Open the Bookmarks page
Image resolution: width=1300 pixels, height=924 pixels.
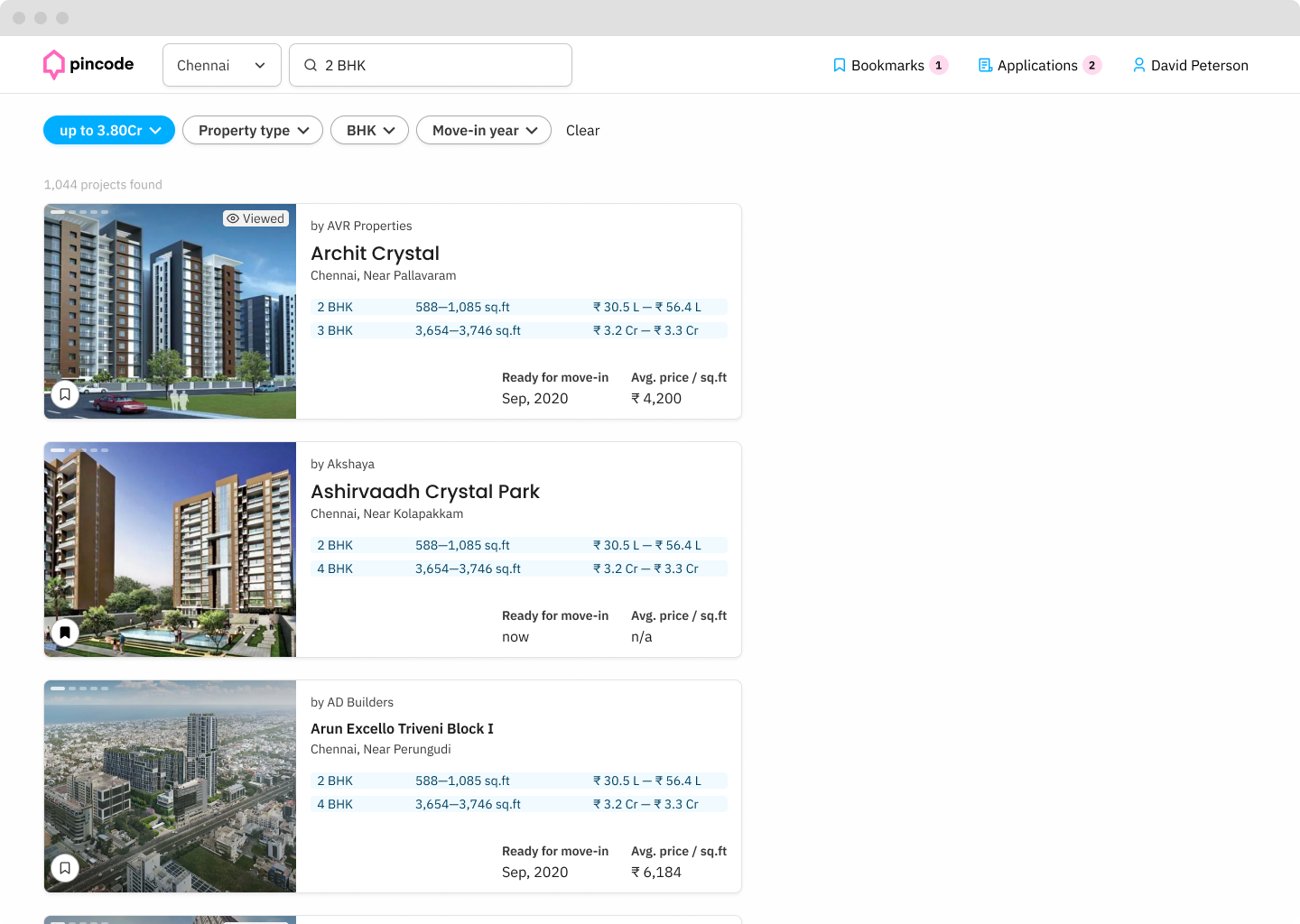tap(889, 65)
